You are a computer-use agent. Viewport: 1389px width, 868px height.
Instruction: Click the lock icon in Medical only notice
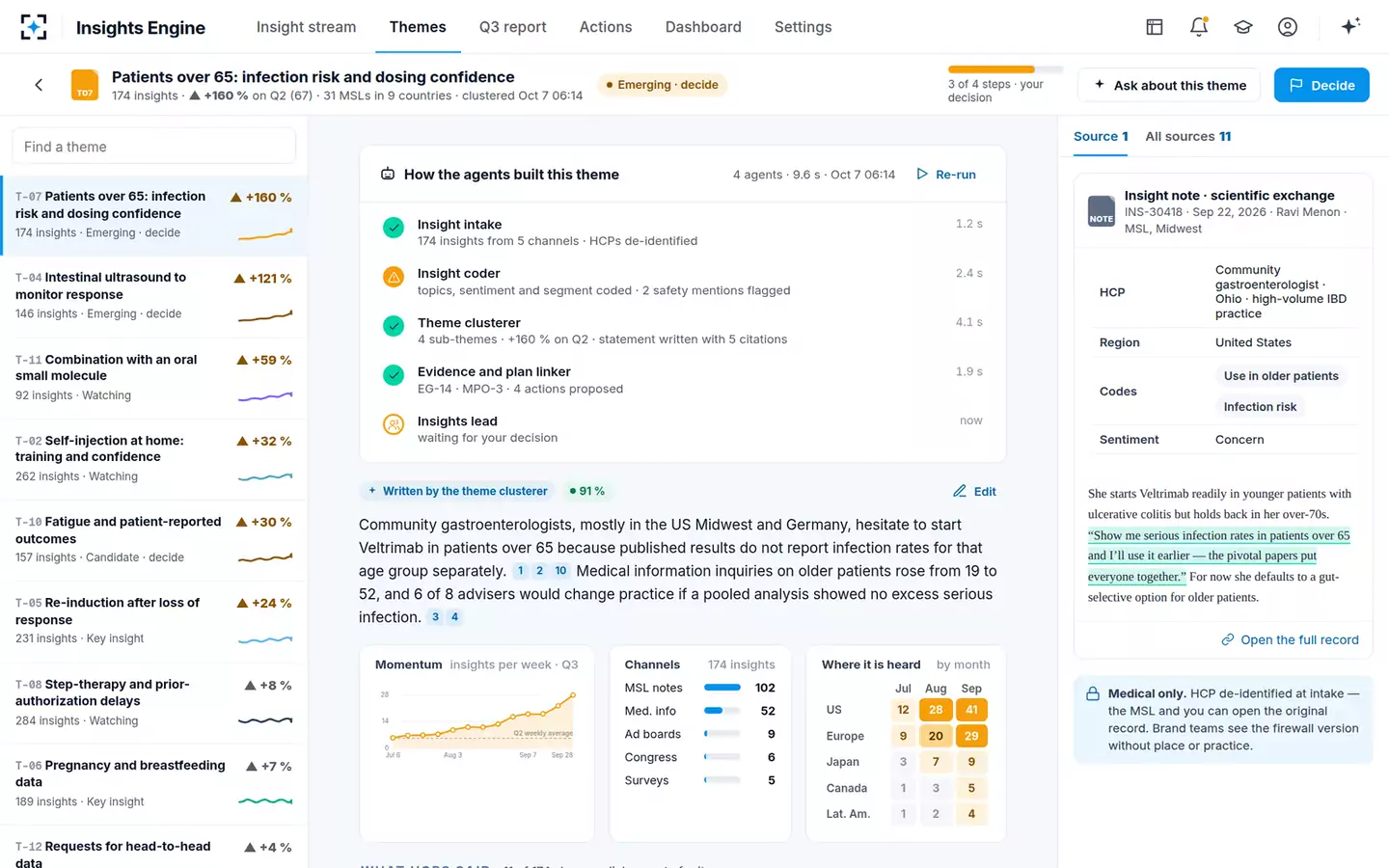pyautogui.click(x=1093, y=694)
